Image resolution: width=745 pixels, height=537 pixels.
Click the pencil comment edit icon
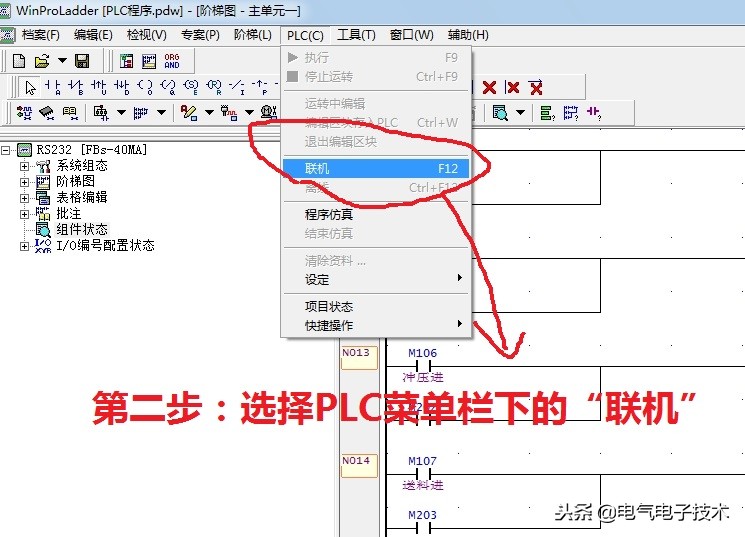[189, 113]
